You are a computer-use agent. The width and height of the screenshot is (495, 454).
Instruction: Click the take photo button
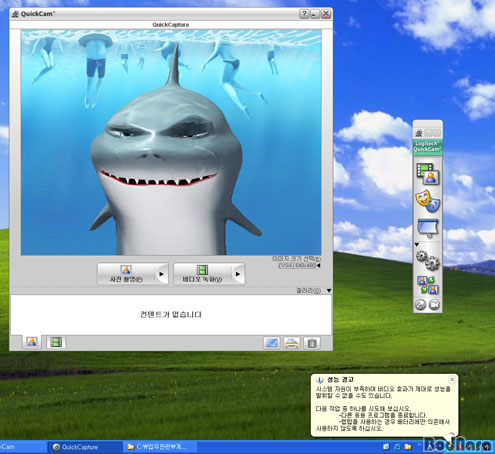coord(127,274)
